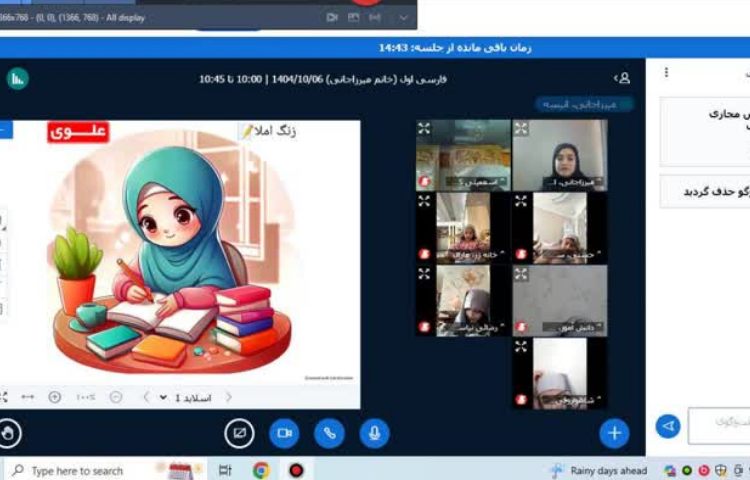Expand the recorder bar chevron
750x480 pixels.
(x=404, y=18)
